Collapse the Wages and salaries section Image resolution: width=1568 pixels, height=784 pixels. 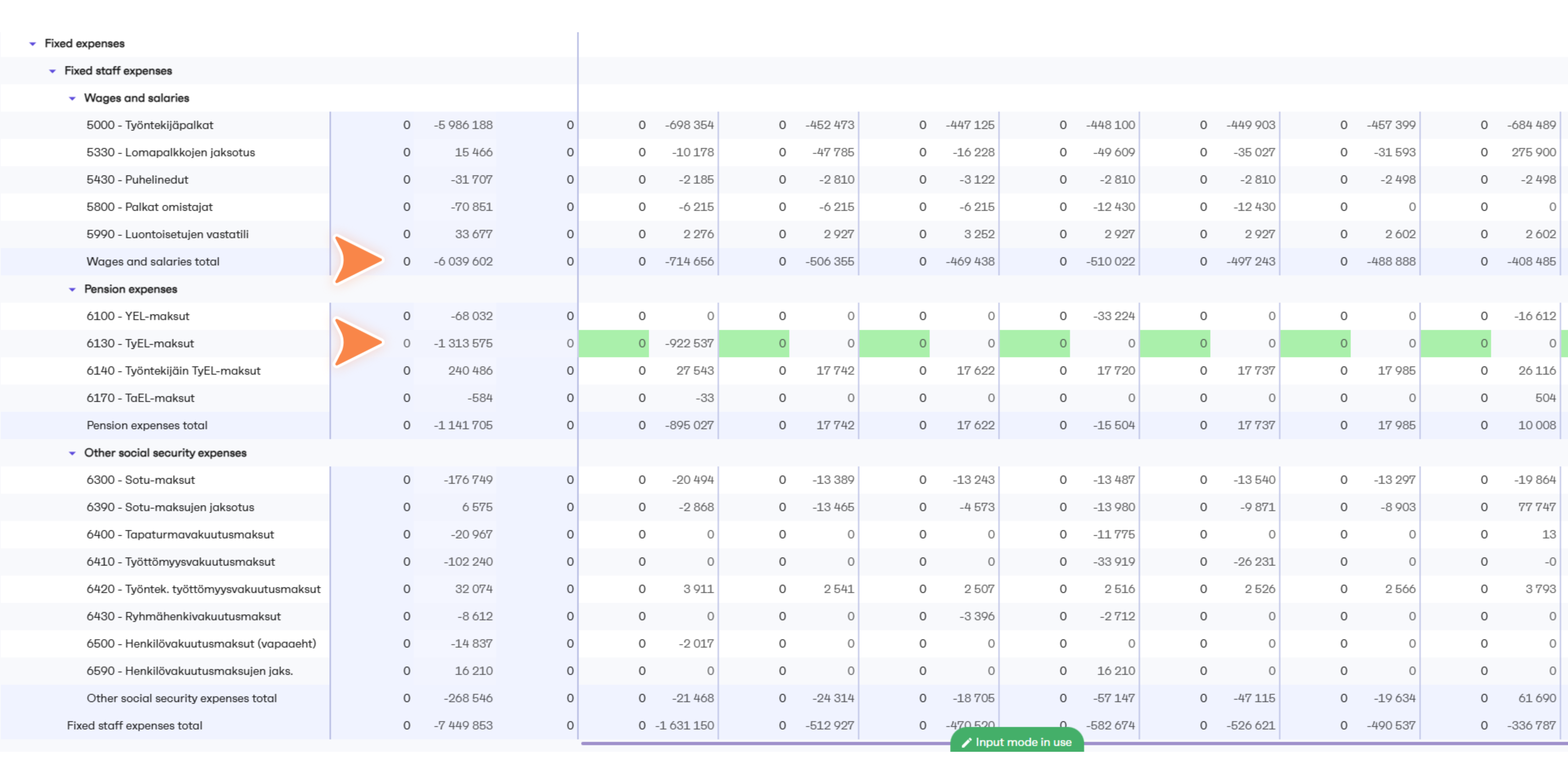[72, 99]
